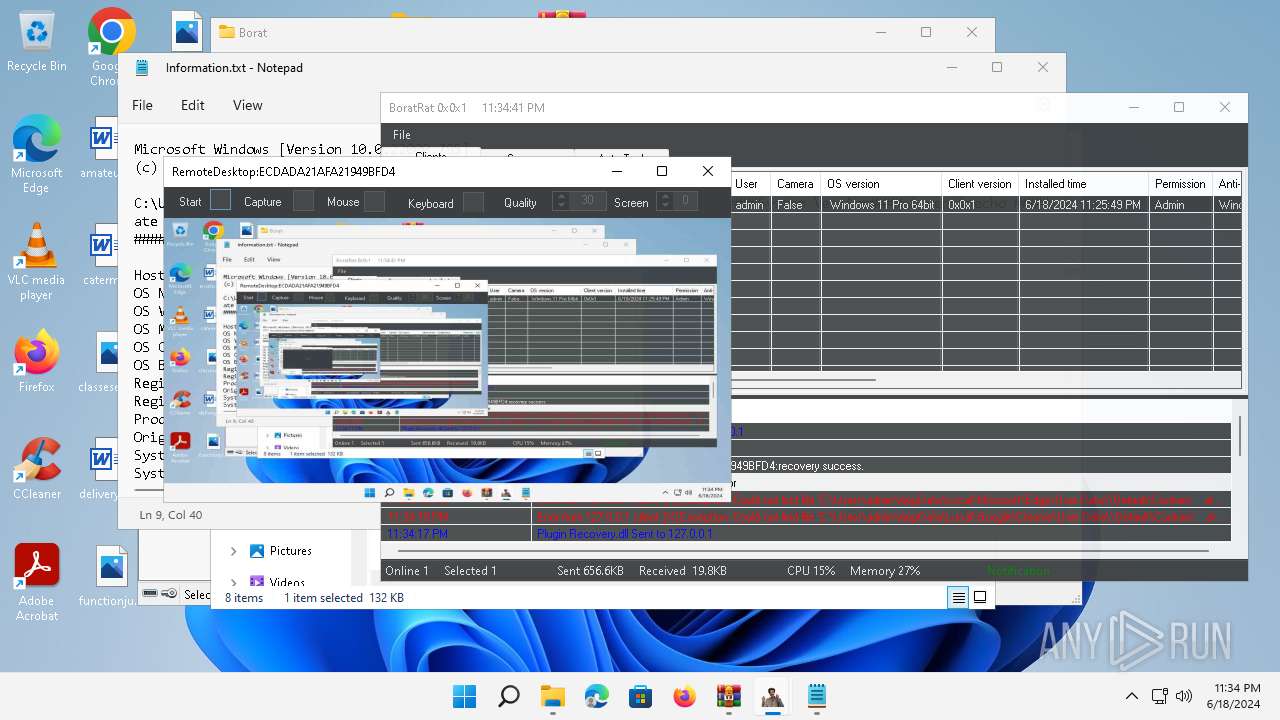
Task: Open the Edit menu in Notepad
Action: point(192,105)
